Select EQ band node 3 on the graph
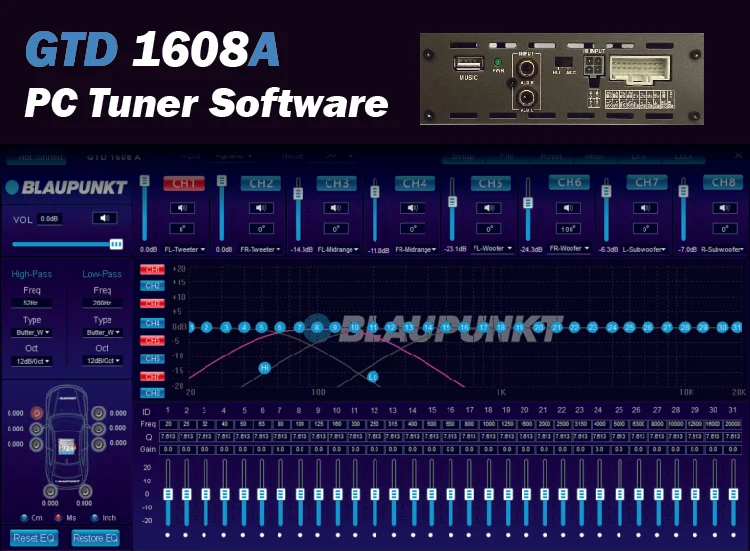The width and height of the screenshot is (750, 551). point(226,328)
